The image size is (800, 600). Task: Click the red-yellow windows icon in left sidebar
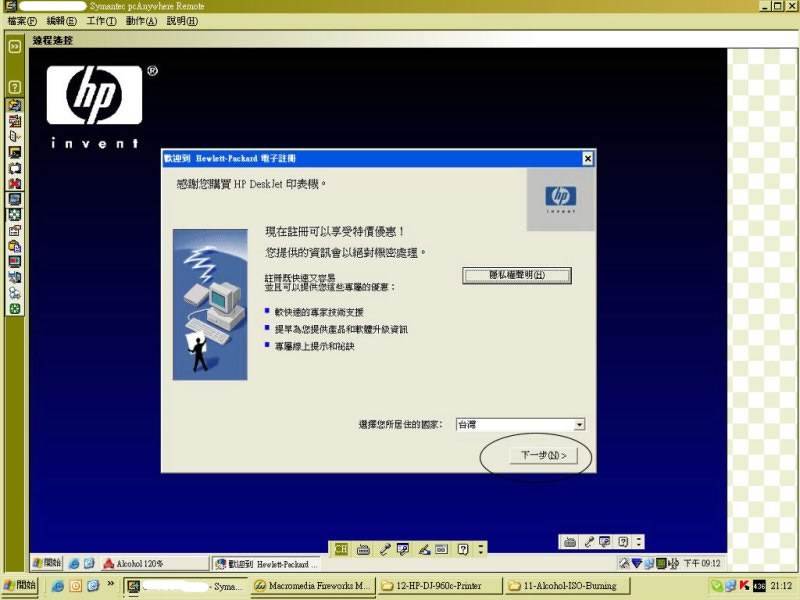[x=15, y=121]
